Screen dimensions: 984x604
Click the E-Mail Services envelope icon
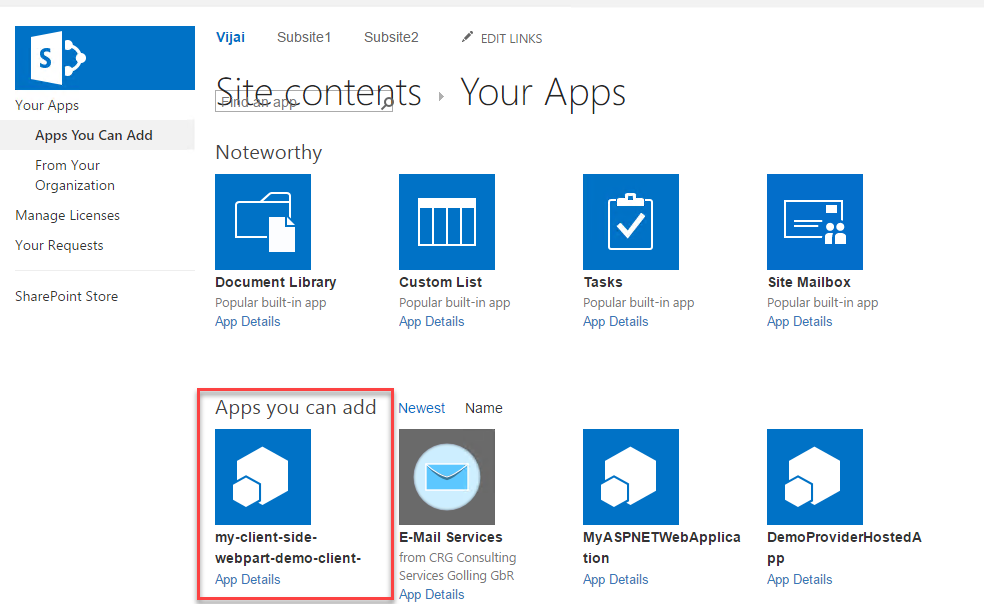(447, 477)
